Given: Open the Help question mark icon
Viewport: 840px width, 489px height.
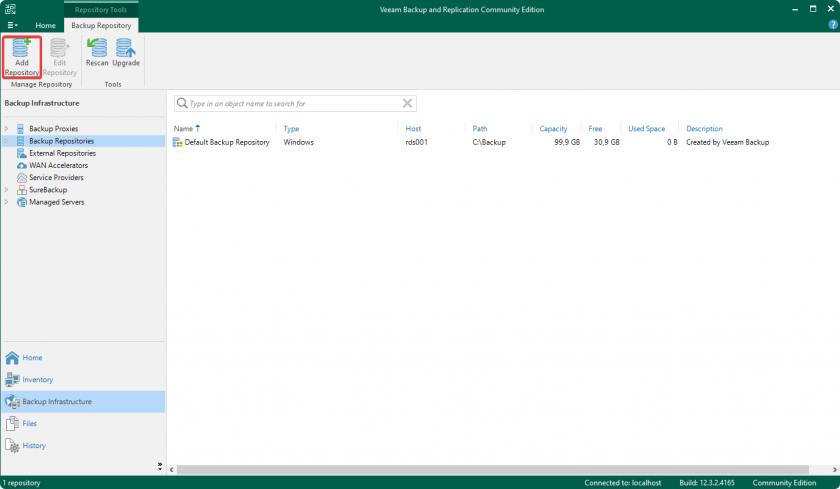Looking at the screenshot, I should (x=832, y=24).
